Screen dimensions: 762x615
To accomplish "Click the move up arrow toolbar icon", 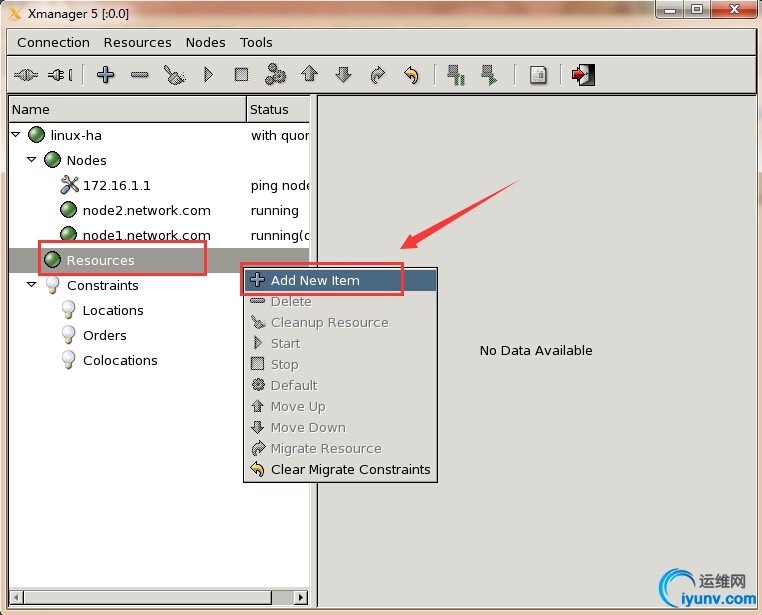I will coord(310,74).
